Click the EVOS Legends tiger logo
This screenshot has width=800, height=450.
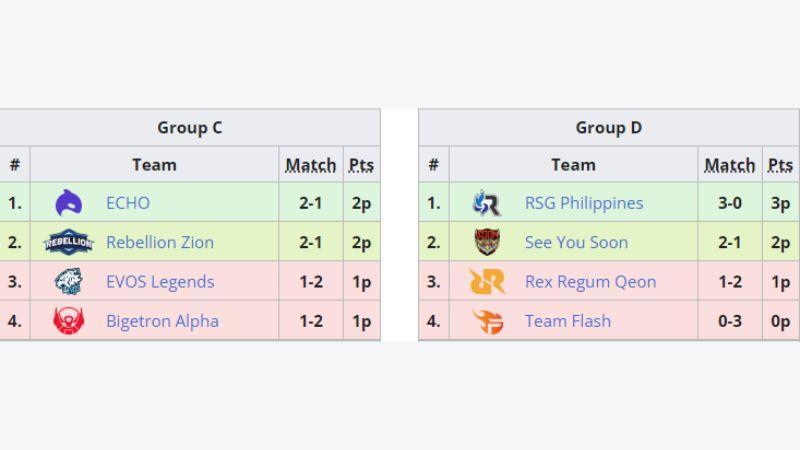tap(68, 282)
